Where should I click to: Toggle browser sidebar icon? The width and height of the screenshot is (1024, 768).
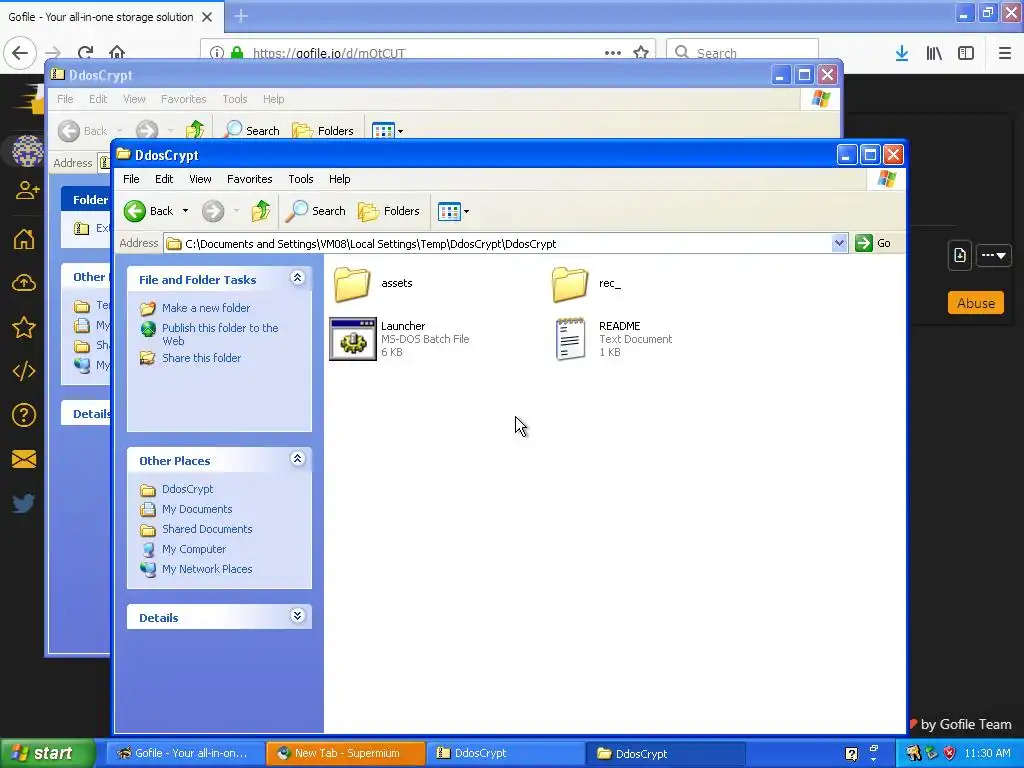point(966,53)
